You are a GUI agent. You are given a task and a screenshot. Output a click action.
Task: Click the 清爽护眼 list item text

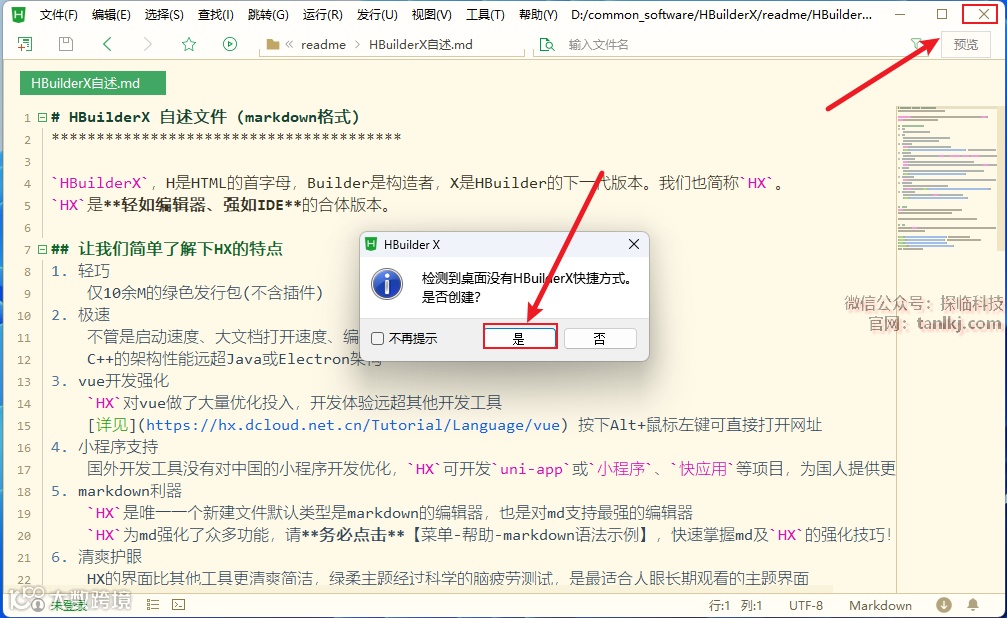point(110,556)
